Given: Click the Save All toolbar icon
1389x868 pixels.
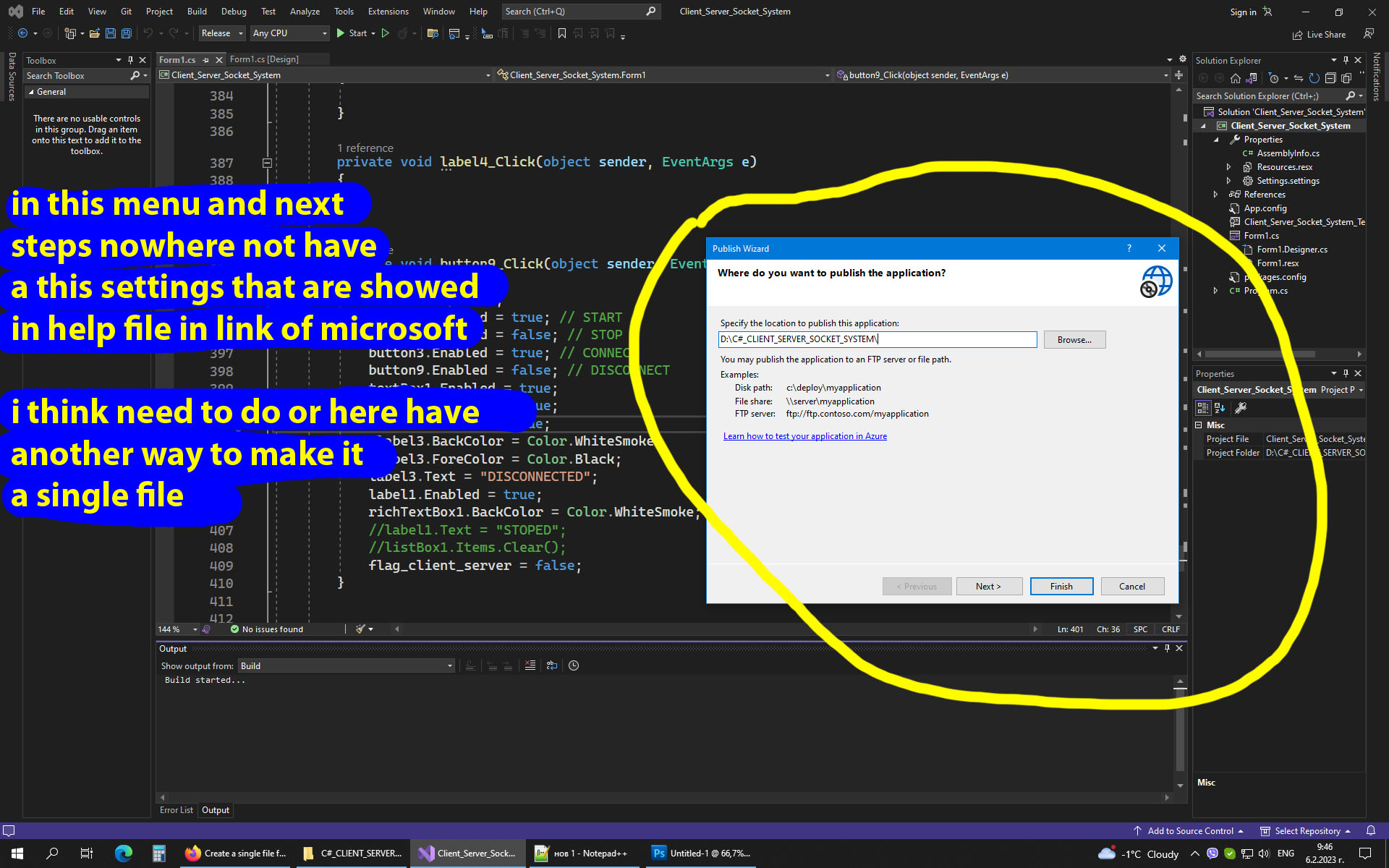Looking at the screenshot, I should click(126, 33).
